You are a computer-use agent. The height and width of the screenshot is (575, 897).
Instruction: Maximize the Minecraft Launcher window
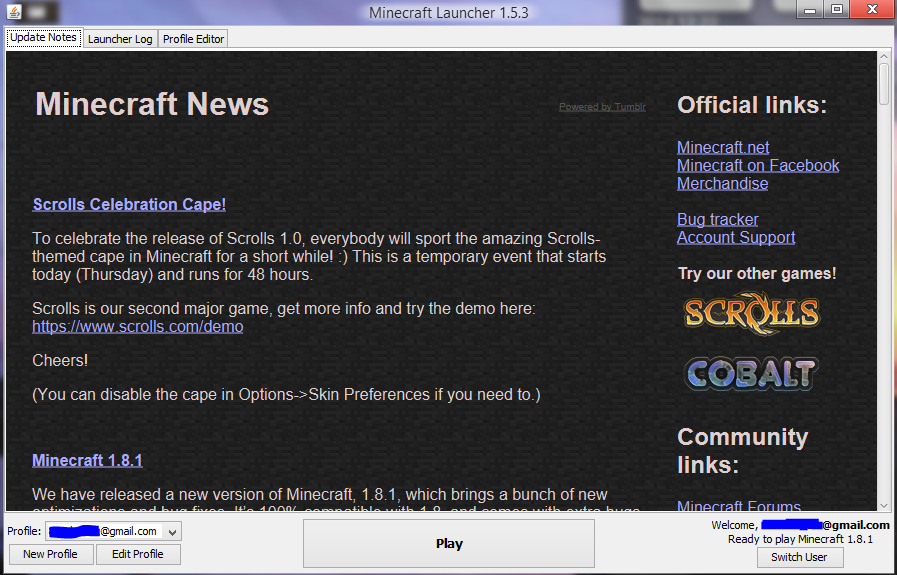point(837,9)
